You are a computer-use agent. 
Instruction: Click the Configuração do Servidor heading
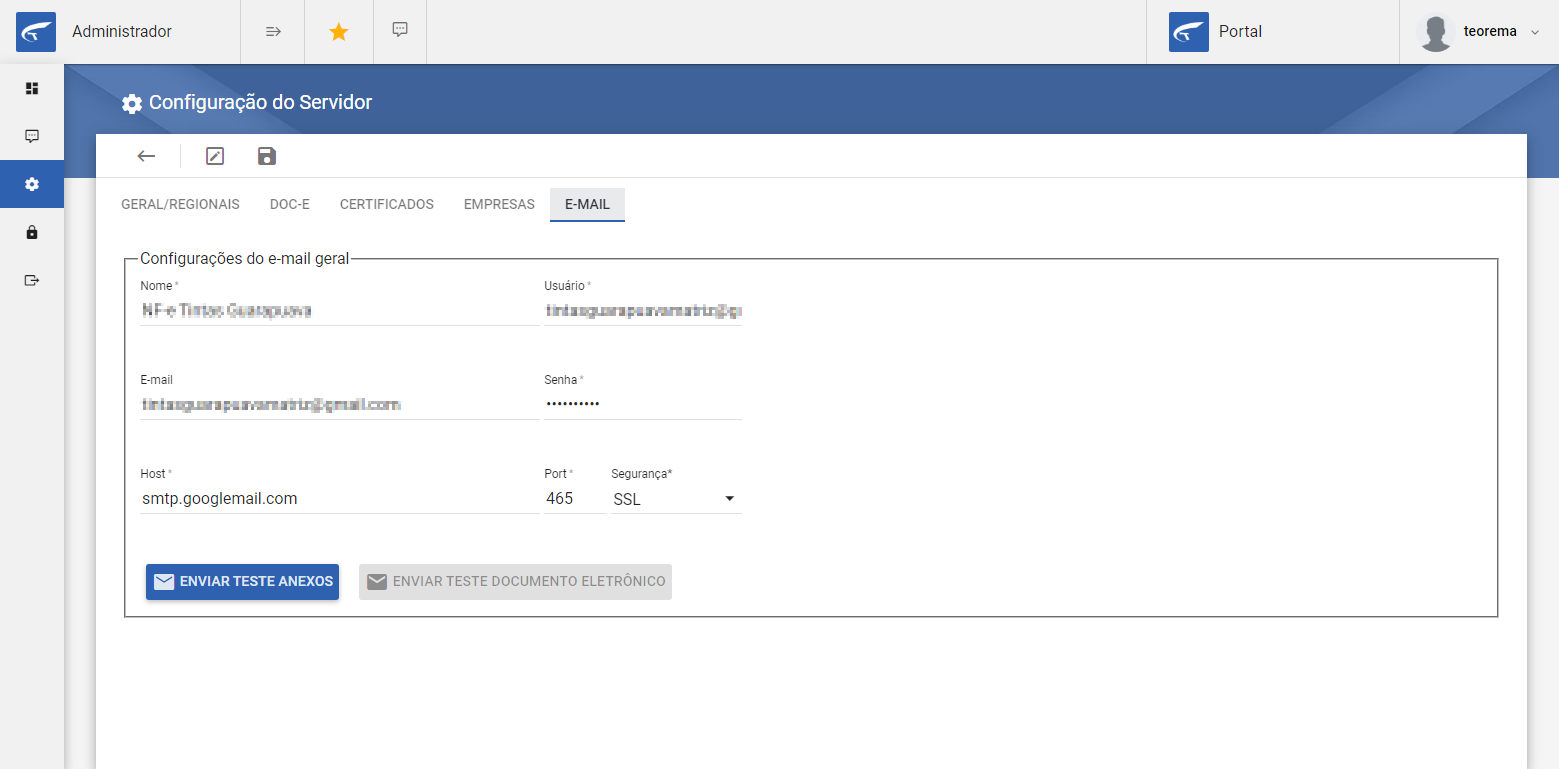[x=261, y=102]
